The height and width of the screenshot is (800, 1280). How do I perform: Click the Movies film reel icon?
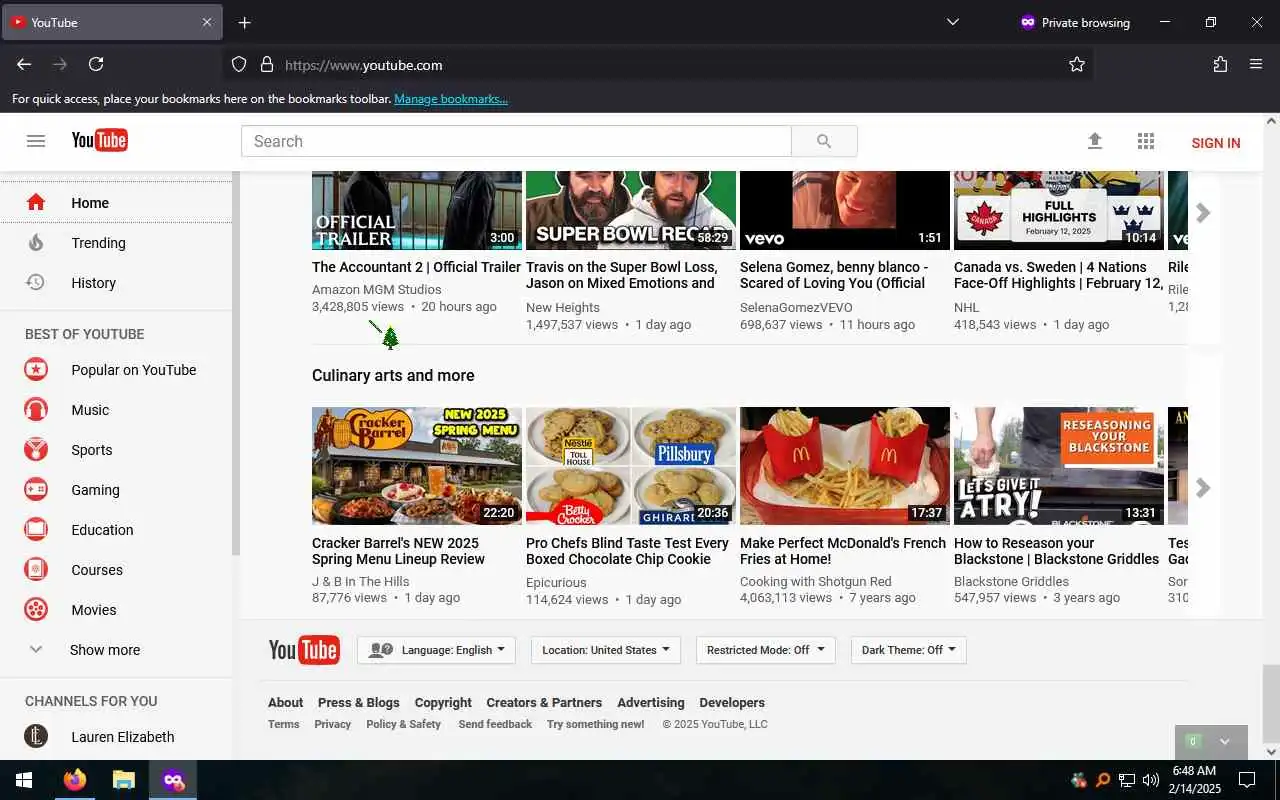tap(36, 609)
